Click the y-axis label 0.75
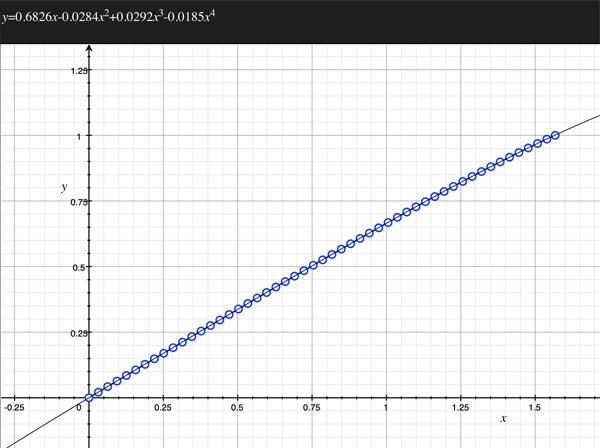This screenshot has width=600, height=448. (78, 202)
